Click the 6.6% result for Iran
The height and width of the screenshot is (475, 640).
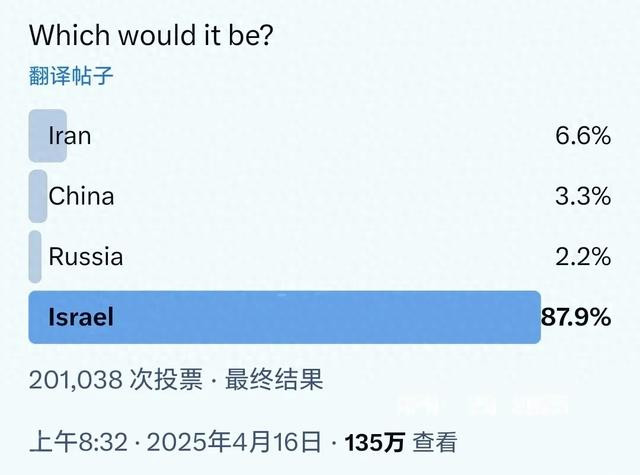pos(583,136)
